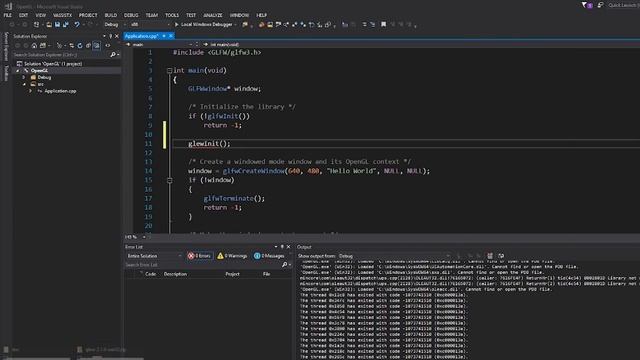Toggle word wrap in Output toolbar

pos(501,256)
